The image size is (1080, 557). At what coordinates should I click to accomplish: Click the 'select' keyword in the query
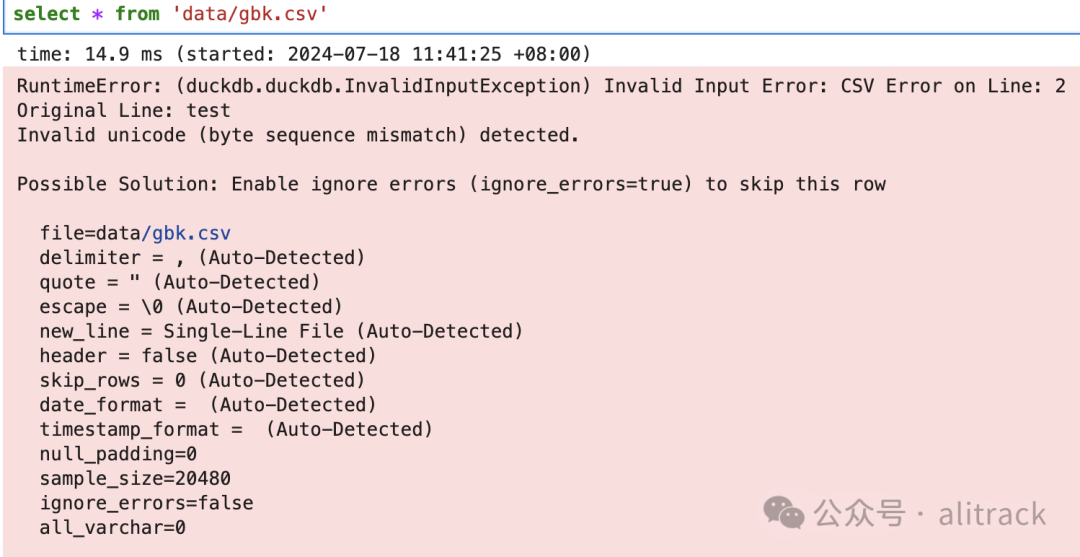pos(47,14)
